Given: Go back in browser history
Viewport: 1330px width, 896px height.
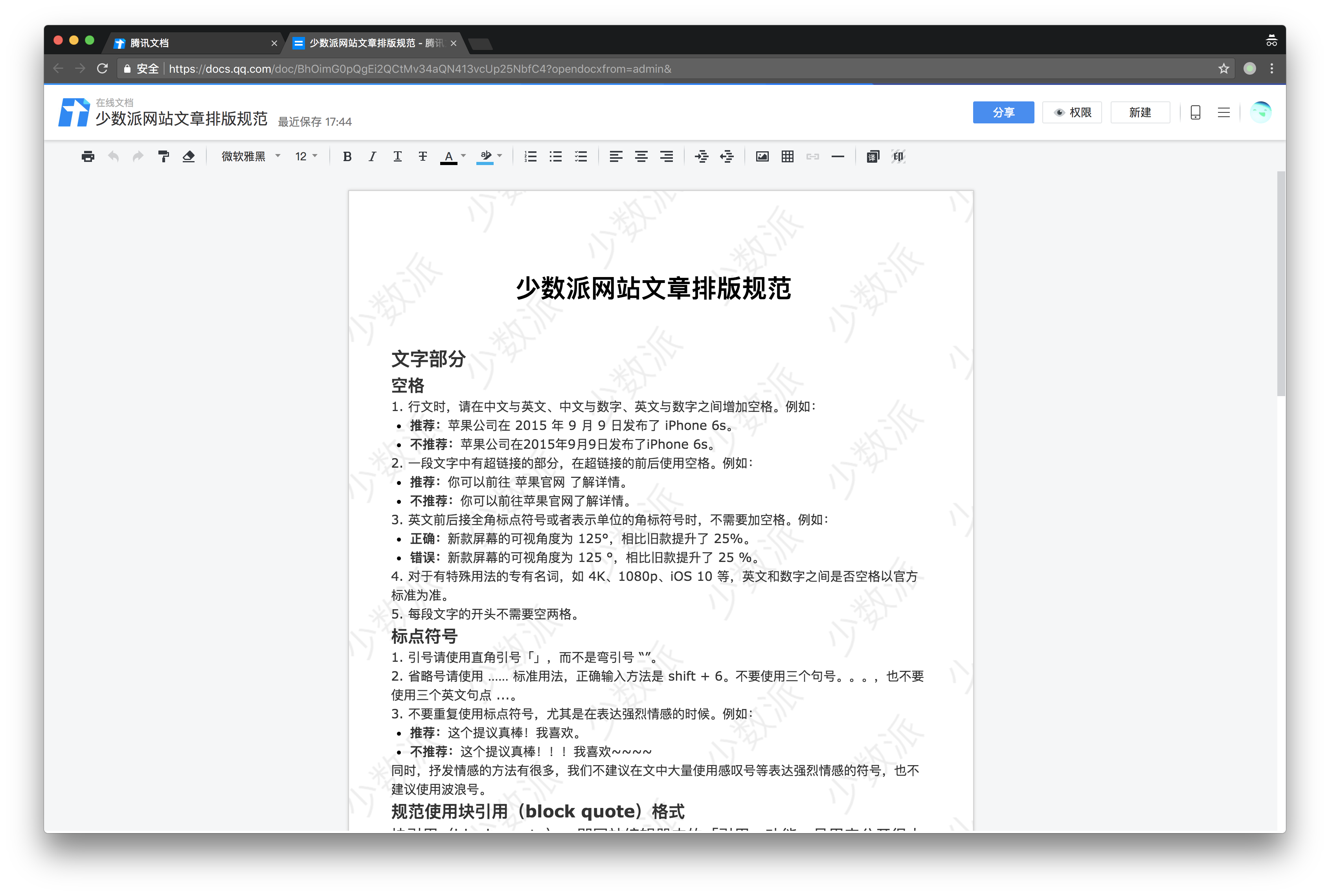Looking at the screenshot, I should 58,68.
